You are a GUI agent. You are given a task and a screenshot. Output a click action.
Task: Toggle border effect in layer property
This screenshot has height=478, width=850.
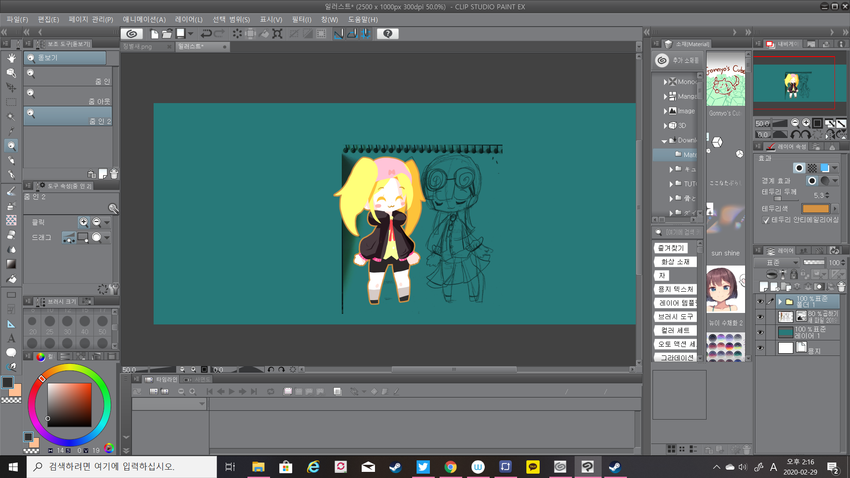click(x=799, y=168)
